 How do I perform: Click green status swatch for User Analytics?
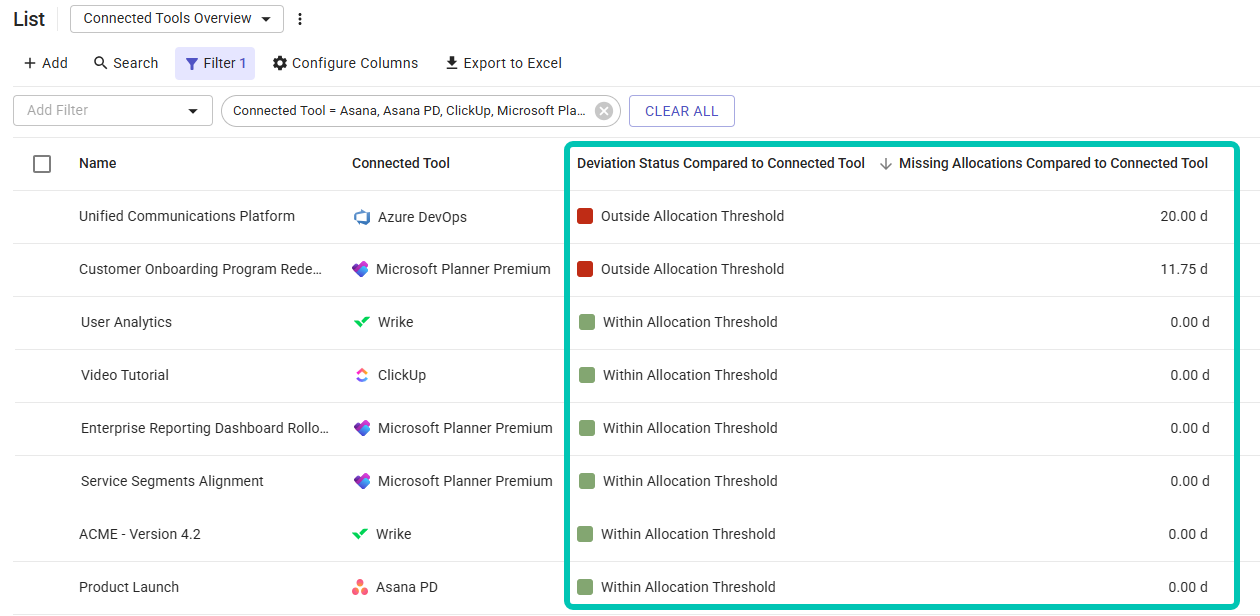click(x=587, y=322)
